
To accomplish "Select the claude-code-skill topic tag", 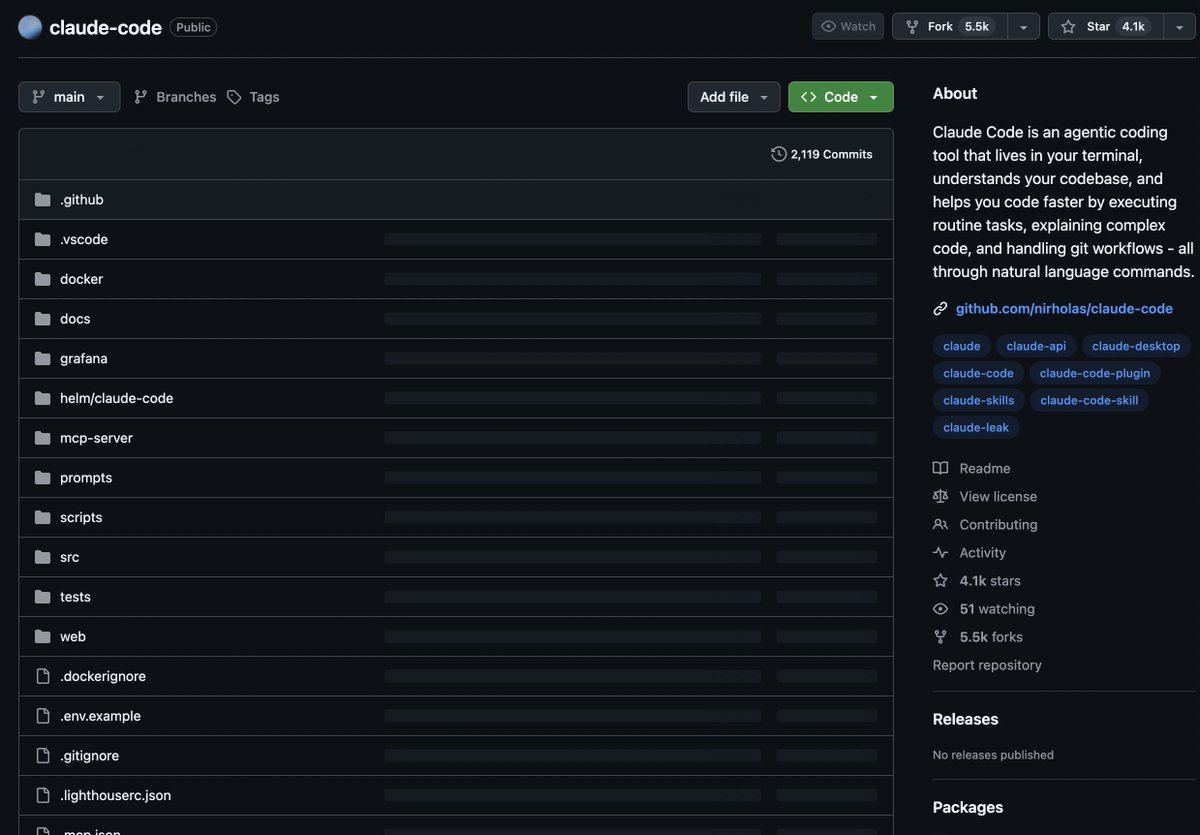I will [1089, 400].
